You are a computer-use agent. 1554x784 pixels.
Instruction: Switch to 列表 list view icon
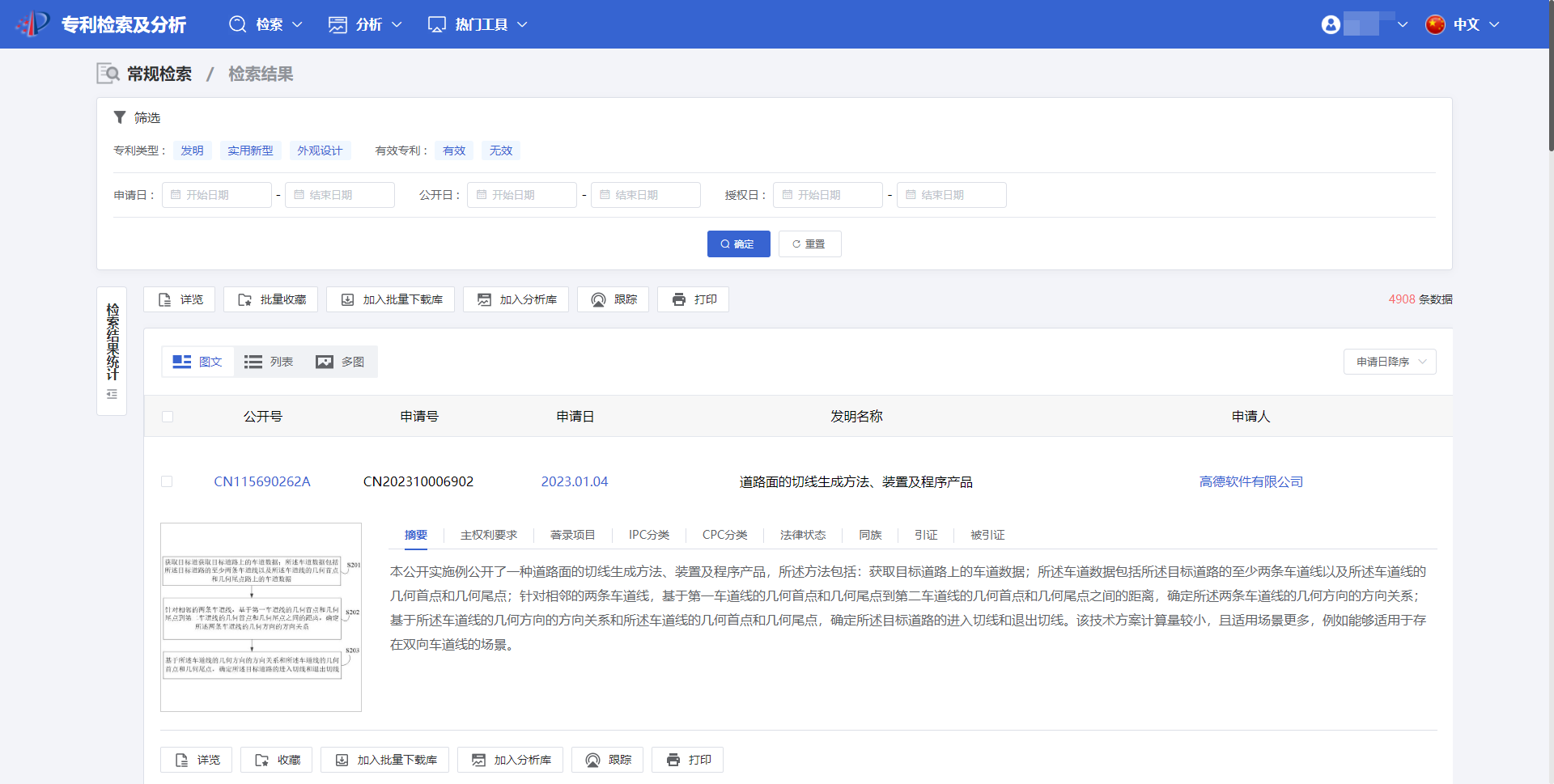pyautogui.click(x=253, y=362)
